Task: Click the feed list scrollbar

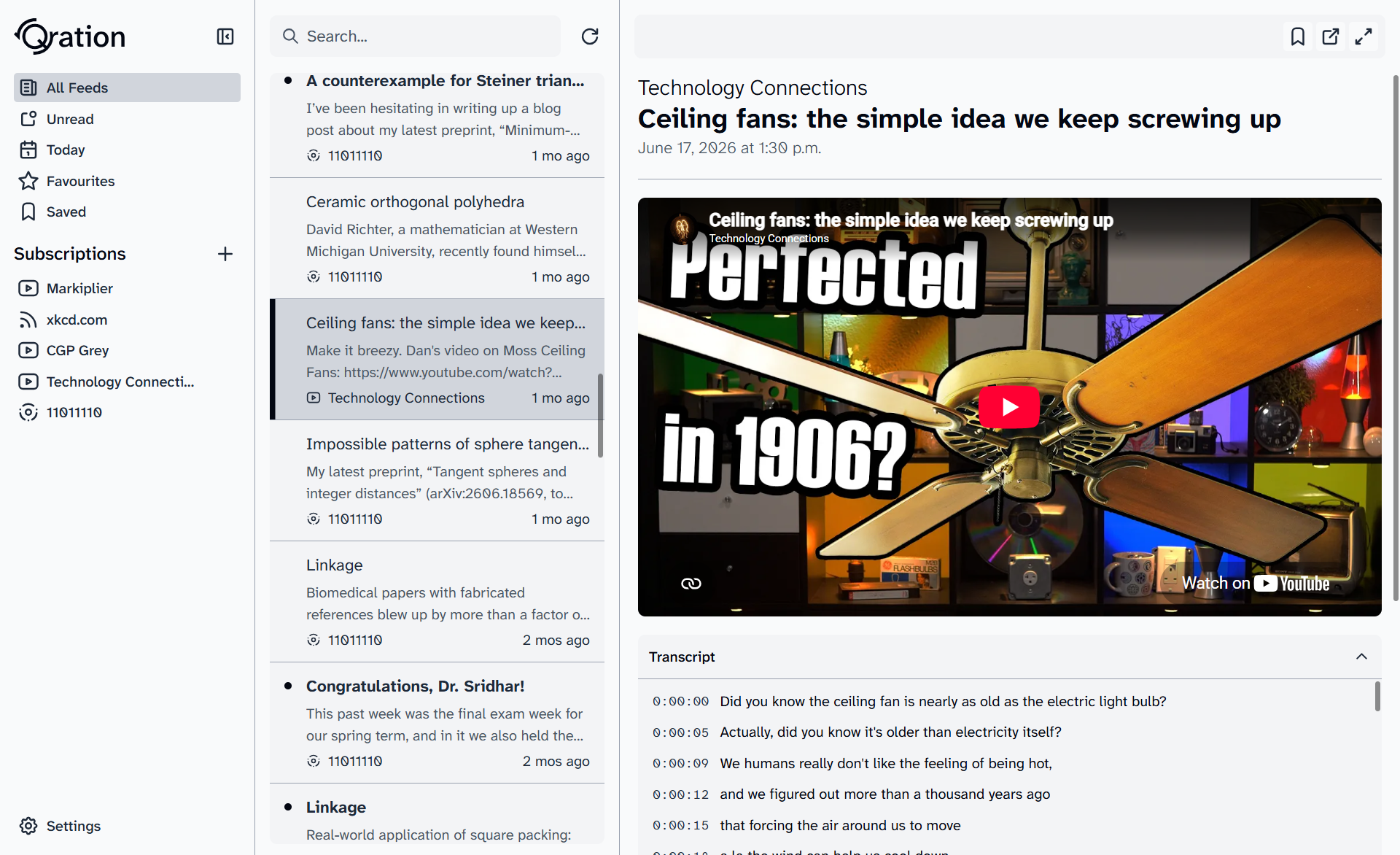Action: click(x=601, y=416)
